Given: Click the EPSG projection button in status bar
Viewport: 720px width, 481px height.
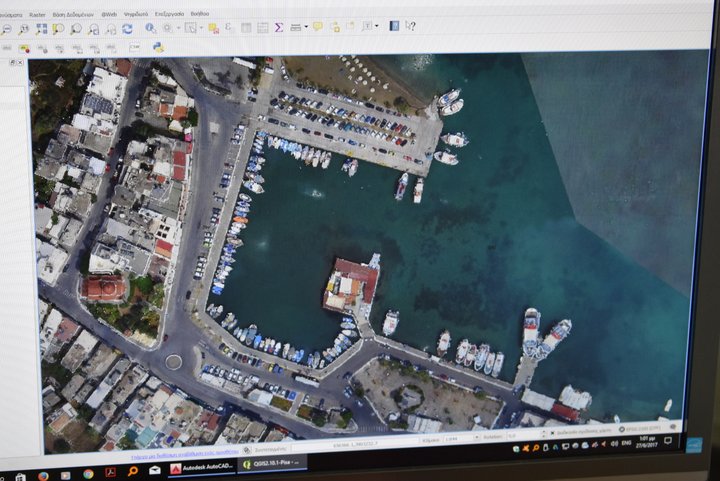Looking at the screenshot, I should coord(640,429).
